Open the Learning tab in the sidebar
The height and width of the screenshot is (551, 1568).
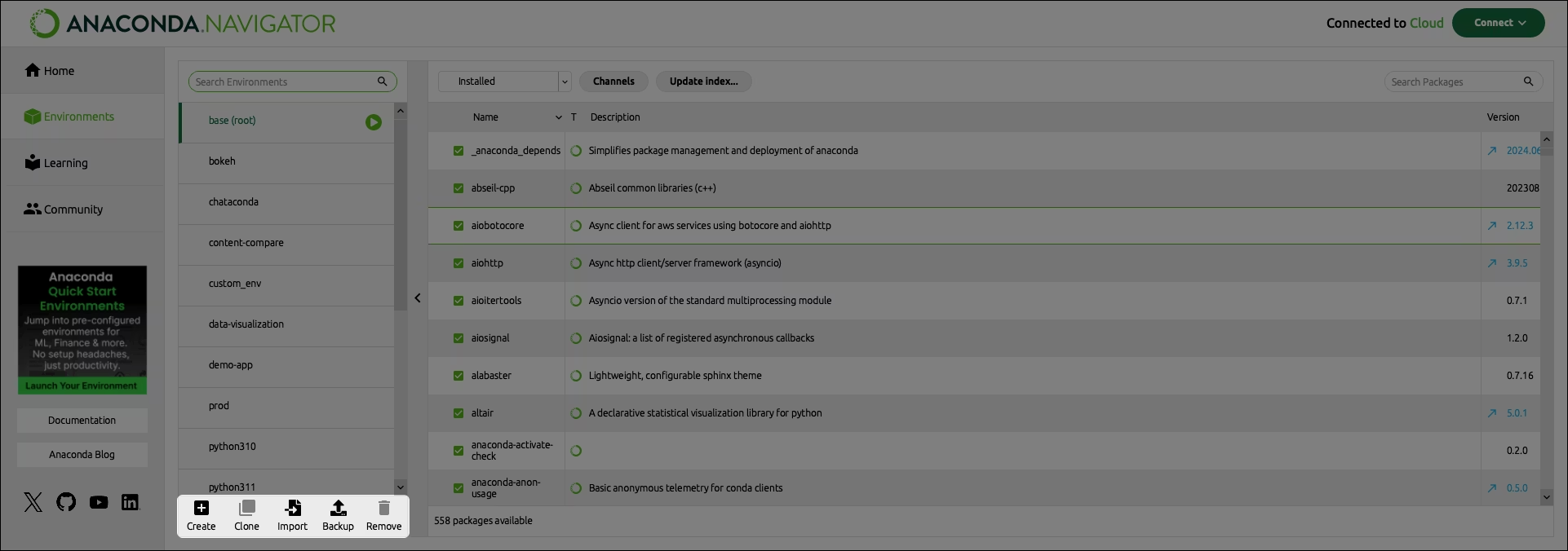[x=56, y=163]
